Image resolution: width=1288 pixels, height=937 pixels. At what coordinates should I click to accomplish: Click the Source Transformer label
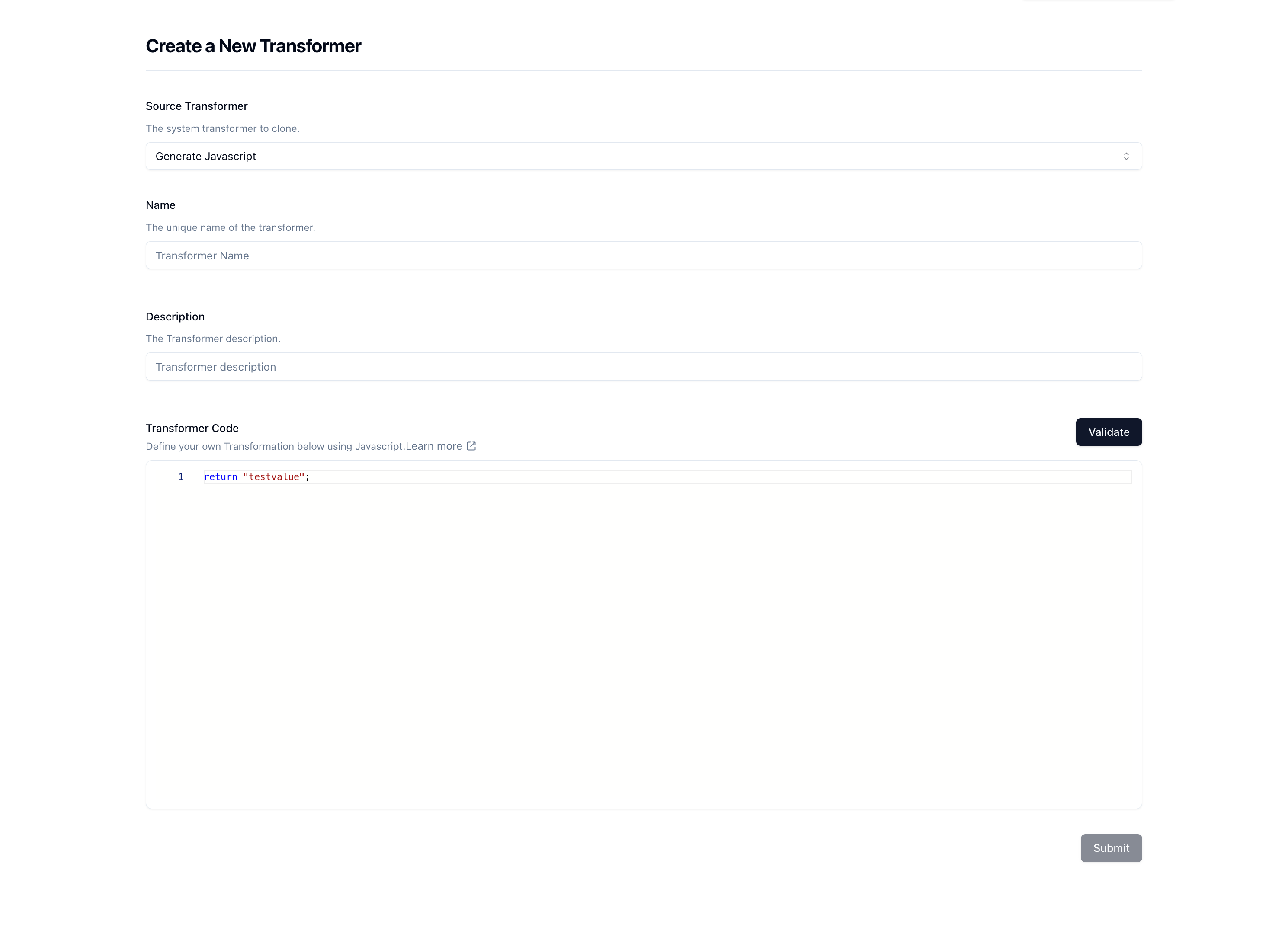[196, 106]
